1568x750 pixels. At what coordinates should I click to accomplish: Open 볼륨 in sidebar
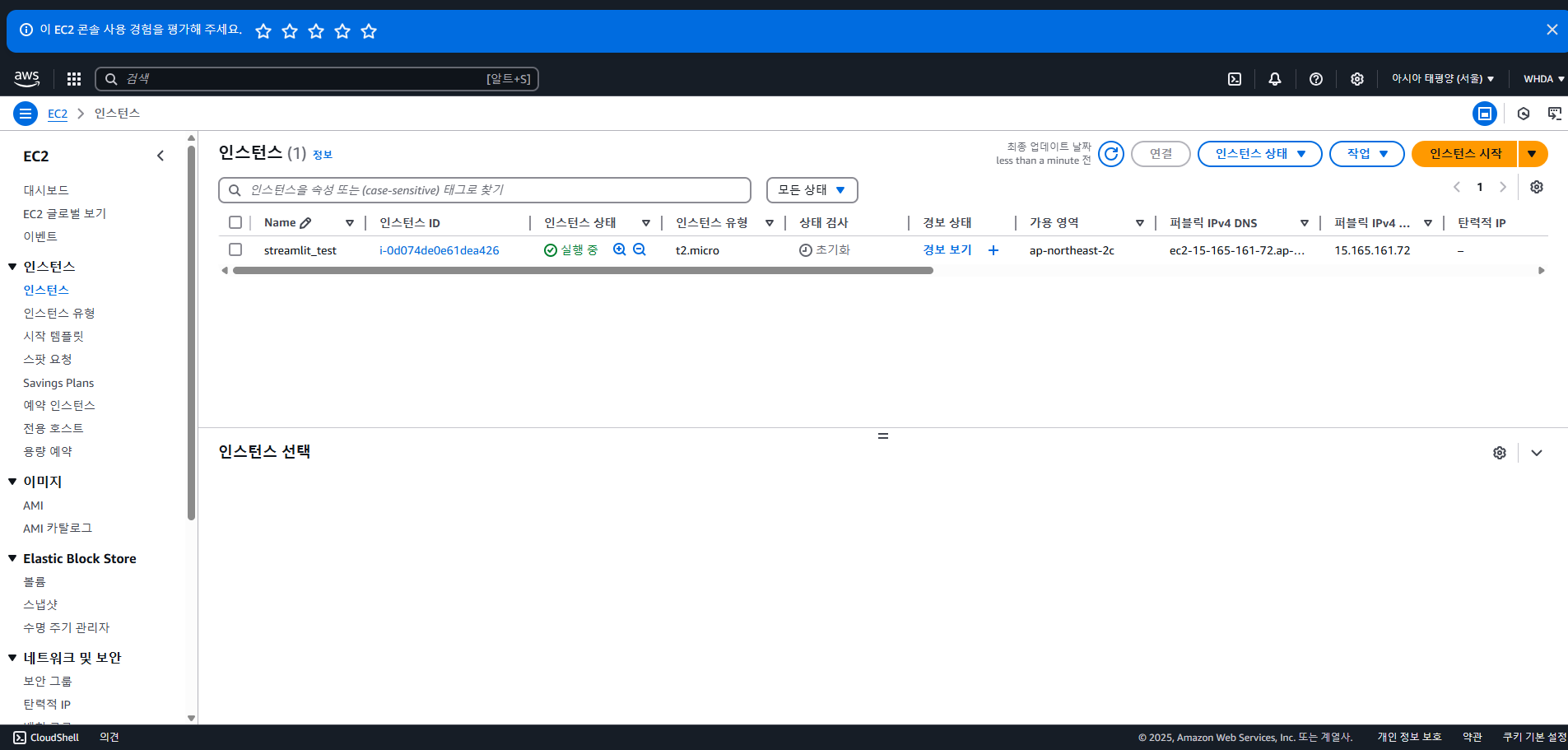(35, 581)
